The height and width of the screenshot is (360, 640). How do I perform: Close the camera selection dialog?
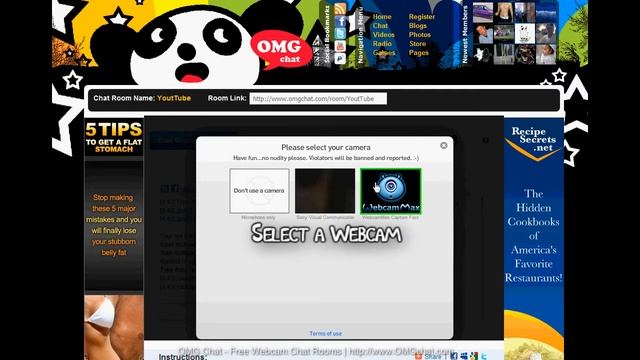tap(444, 145)
